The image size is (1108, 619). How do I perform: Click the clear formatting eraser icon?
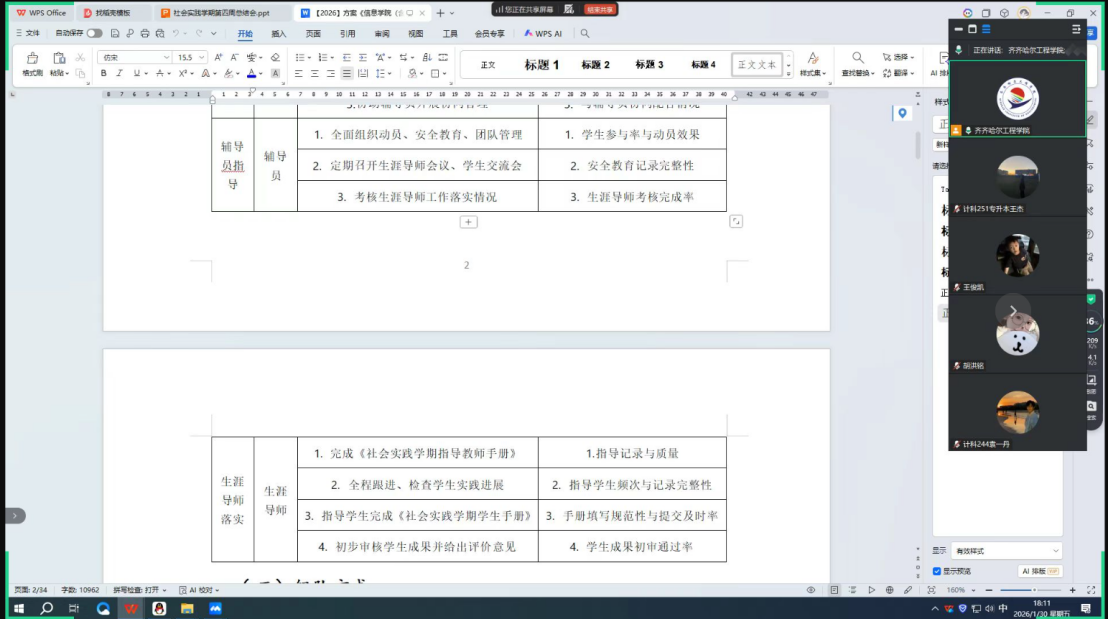click(275, 58)
